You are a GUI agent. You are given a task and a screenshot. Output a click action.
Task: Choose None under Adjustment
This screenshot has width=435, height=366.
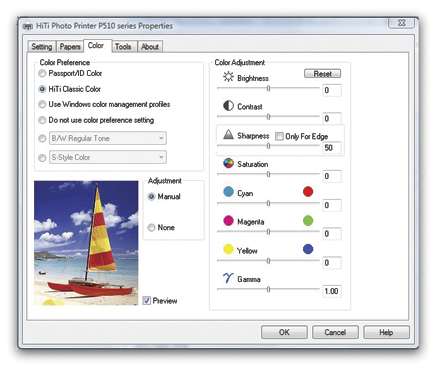point(151,227)
